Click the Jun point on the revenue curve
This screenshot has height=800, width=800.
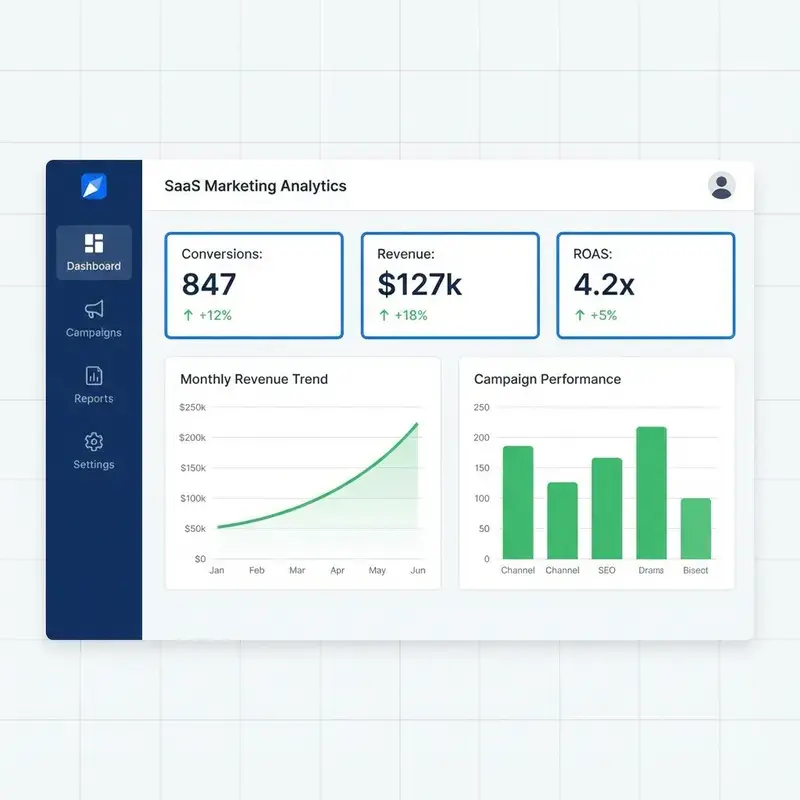click(418, 424)
